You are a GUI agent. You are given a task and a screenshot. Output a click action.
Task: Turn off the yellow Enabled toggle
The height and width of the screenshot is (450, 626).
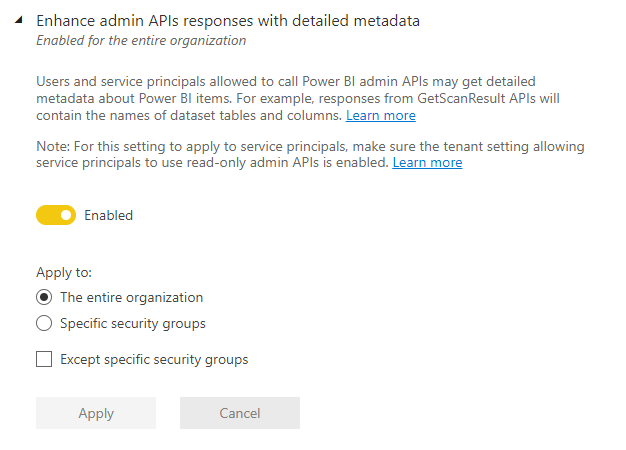pos(56,215)
